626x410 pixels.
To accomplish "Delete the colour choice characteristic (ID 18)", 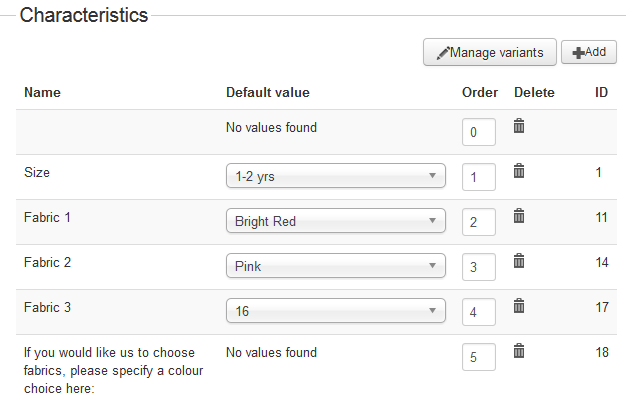I will 519,351.
